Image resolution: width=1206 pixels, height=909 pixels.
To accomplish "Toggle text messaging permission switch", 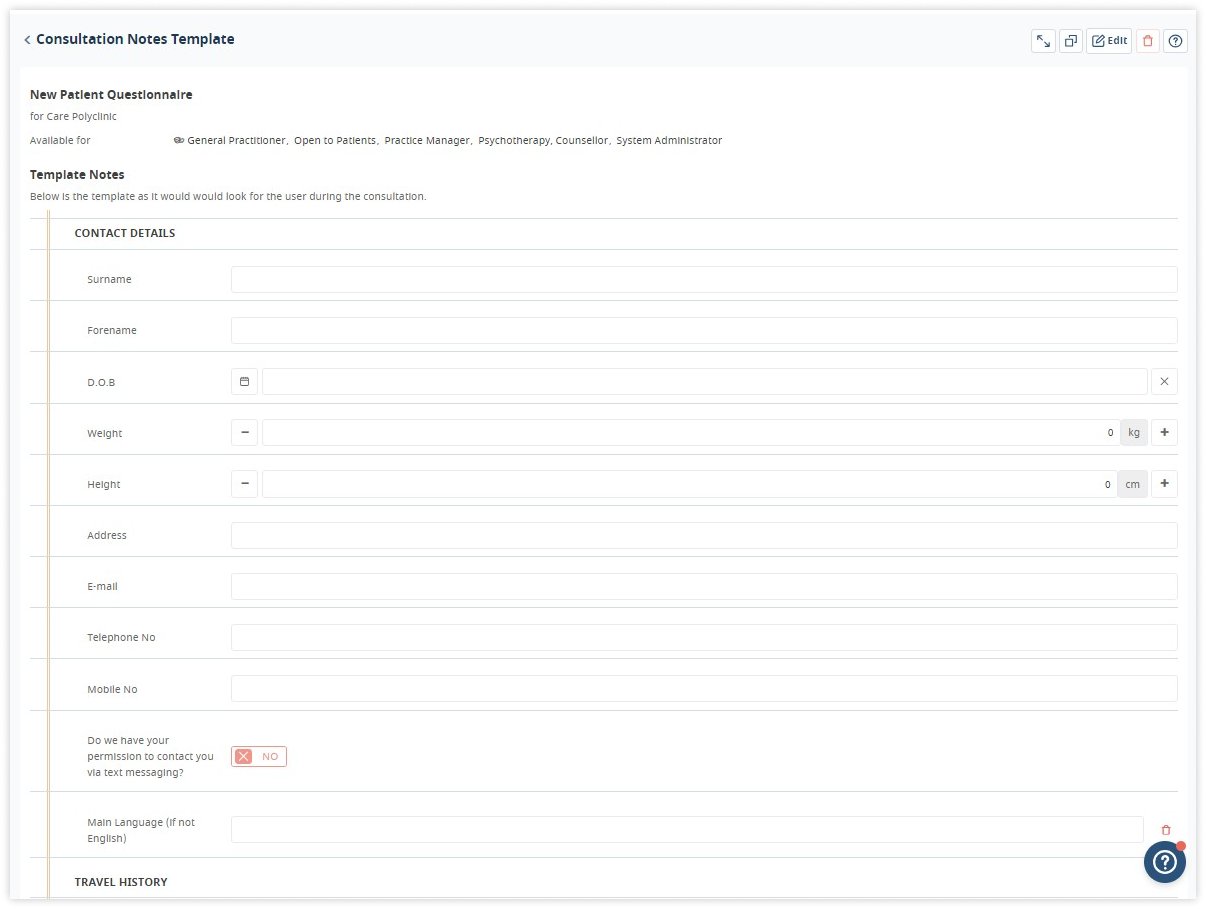I will click(259, 756).
